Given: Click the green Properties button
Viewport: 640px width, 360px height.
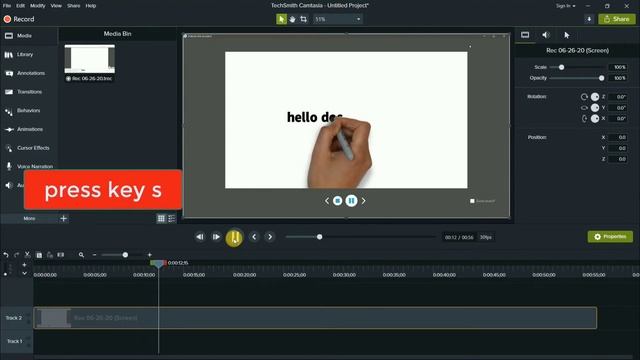Looking at the screenshot, I should coord(610,237).
